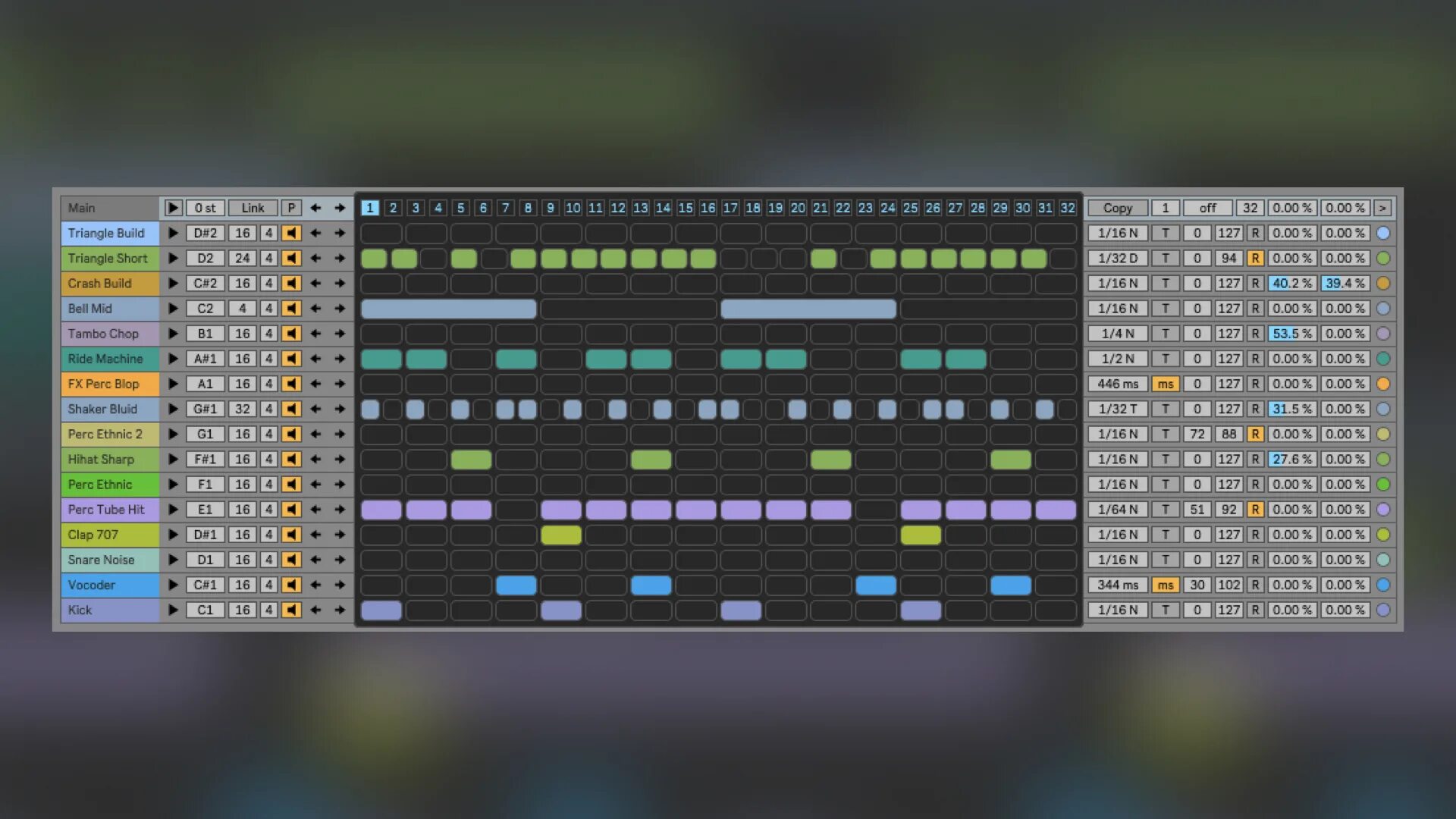The width and height of the screenshot is (1456, 819).
Task: Click the Copy button
Action: pos(1118,208)
